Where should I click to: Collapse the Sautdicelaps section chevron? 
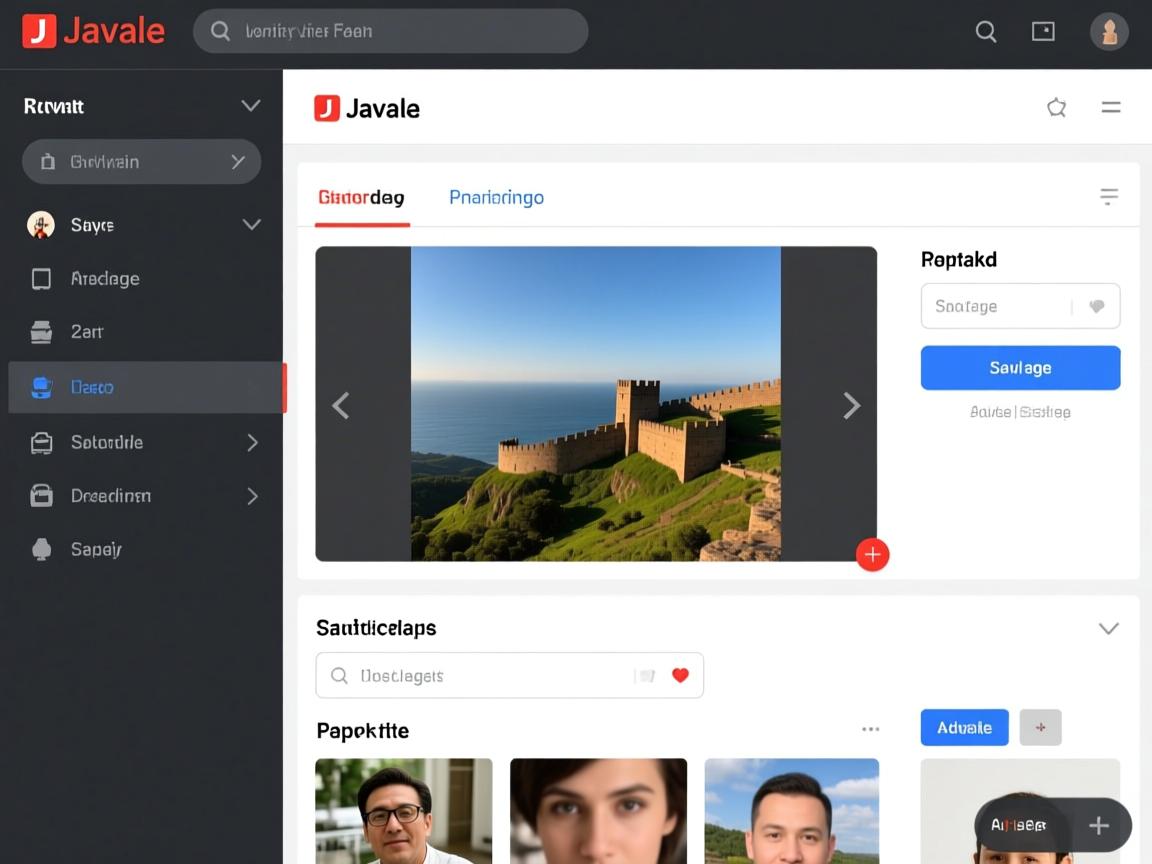coord(1108,629)
